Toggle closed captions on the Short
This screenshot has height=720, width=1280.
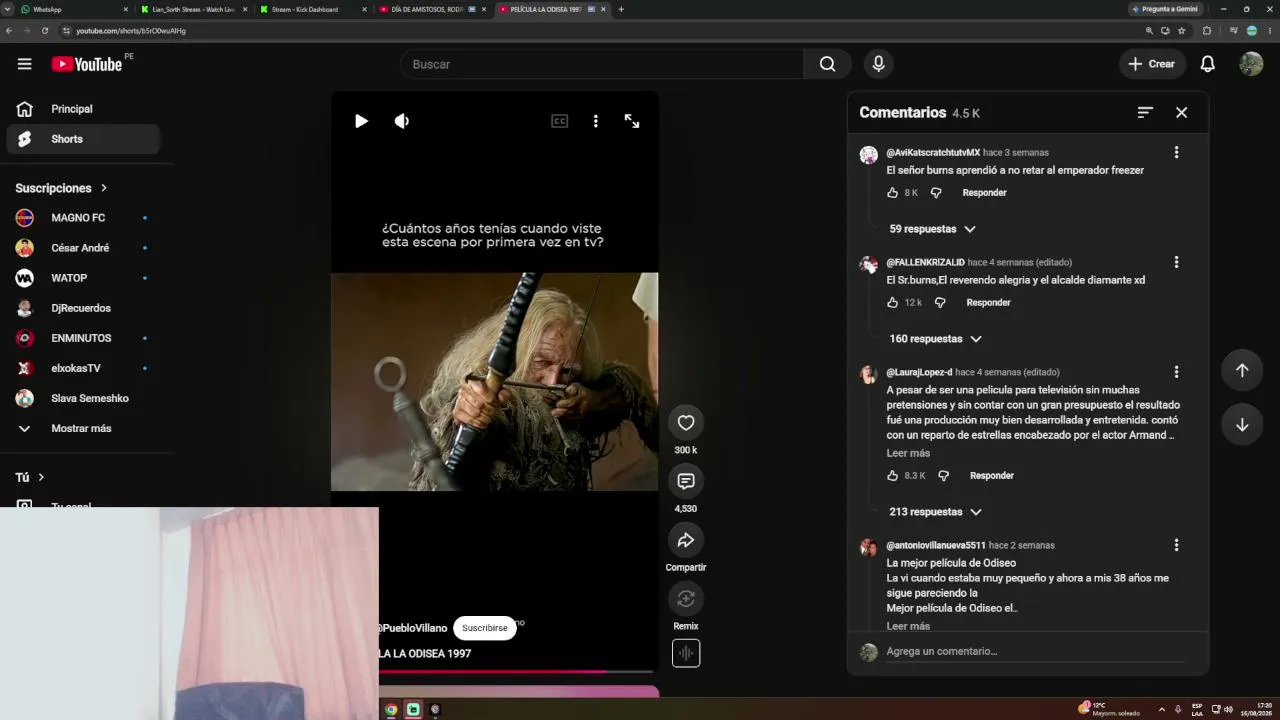tap(560, 121)
